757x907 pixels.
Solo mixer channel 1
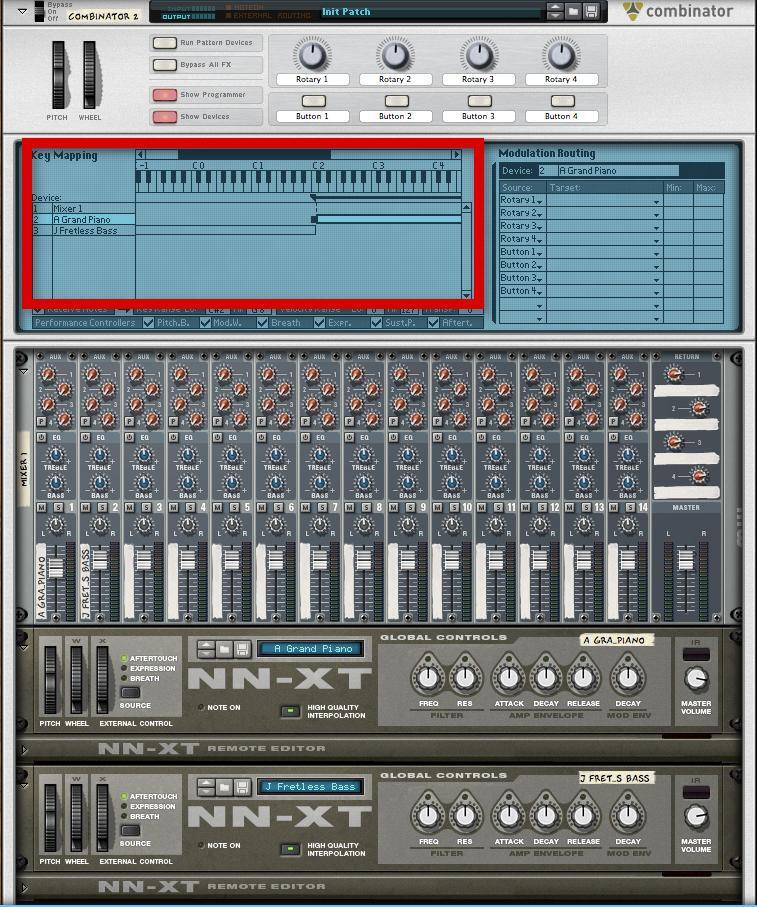tap(58, 507)
